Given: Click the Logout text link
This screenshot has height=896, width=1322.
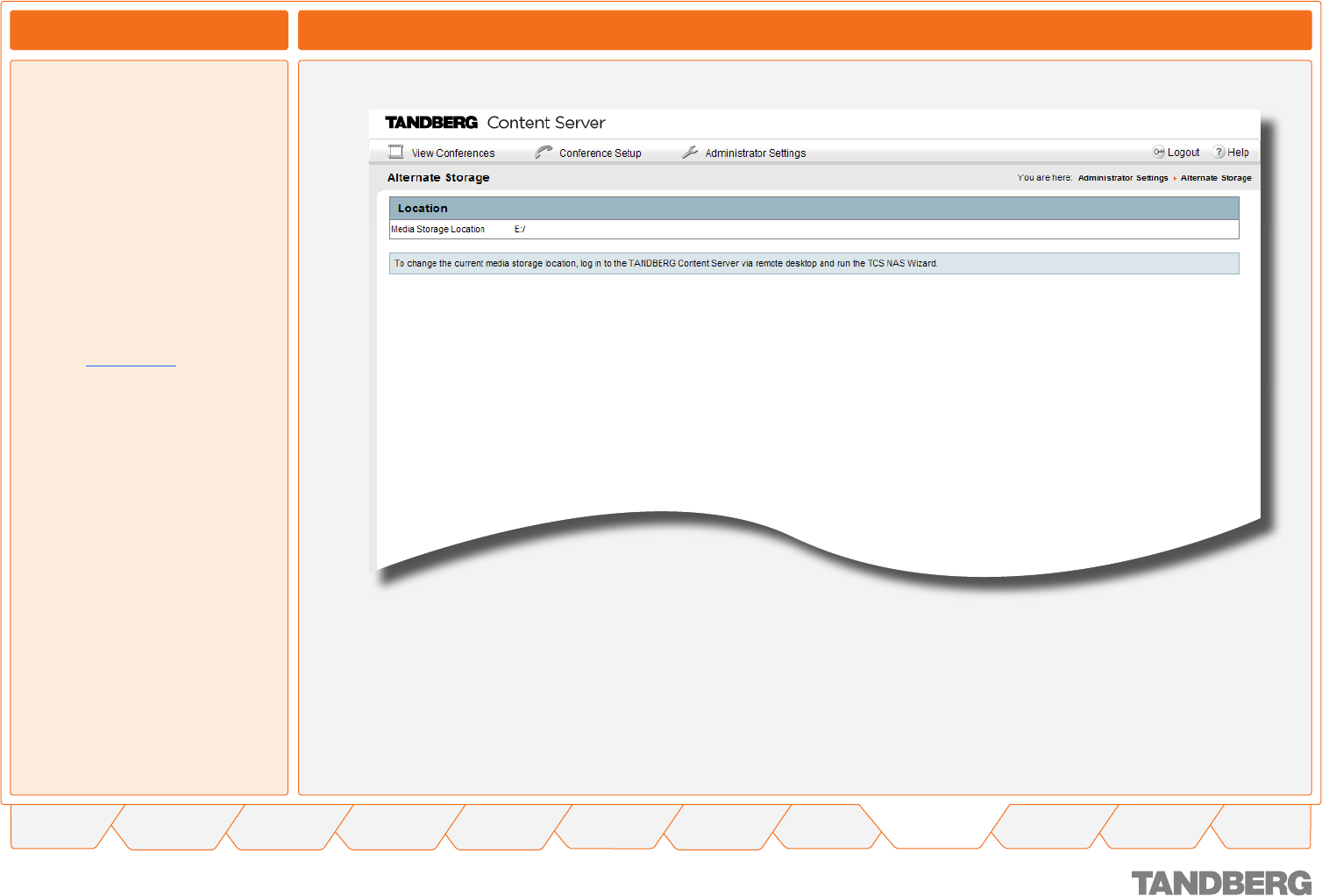Looking at the screenshot, I should 1183,153.
